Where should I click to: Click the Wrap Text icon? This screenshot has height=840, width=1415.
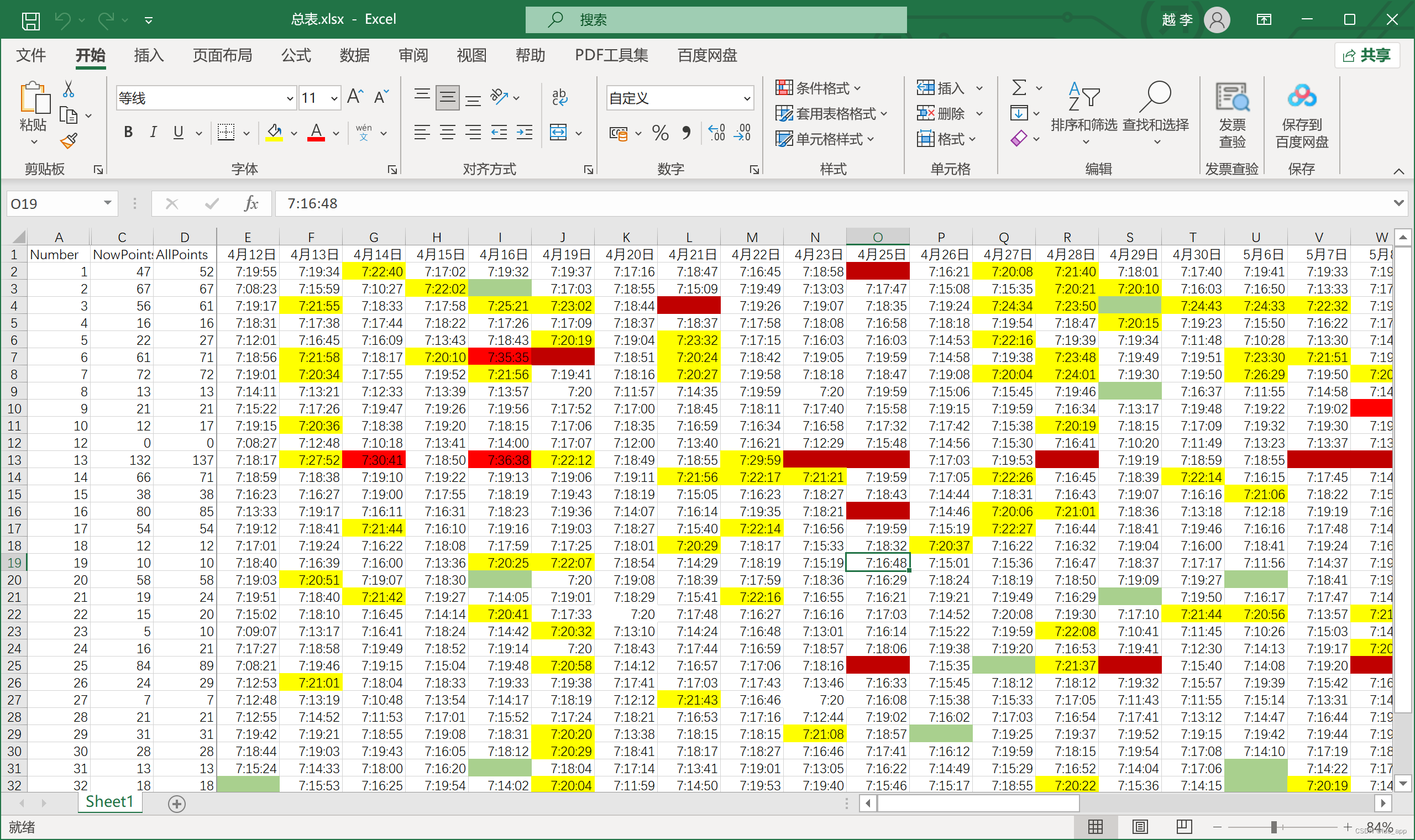point(559,97)
